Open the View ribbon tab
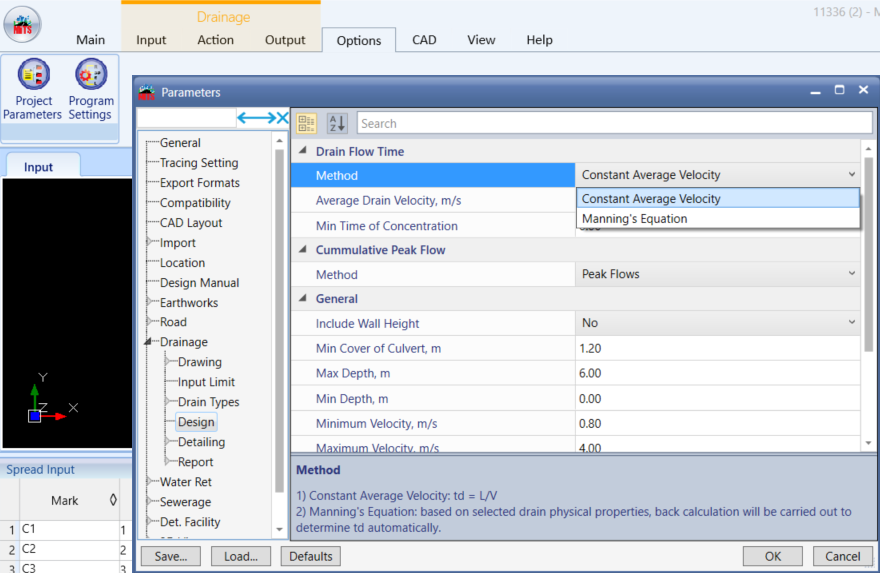The height and width of the screenshot is (573, 880). (x=481, y=40)
